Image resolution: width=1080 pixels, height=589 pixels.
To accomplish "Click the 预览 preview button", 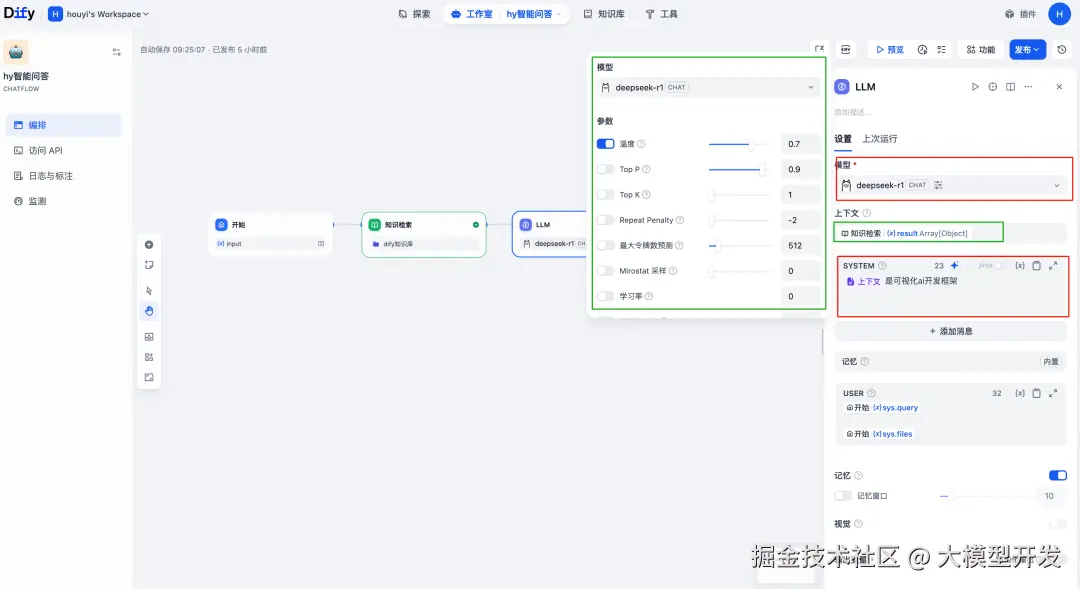I will (889, 50).
